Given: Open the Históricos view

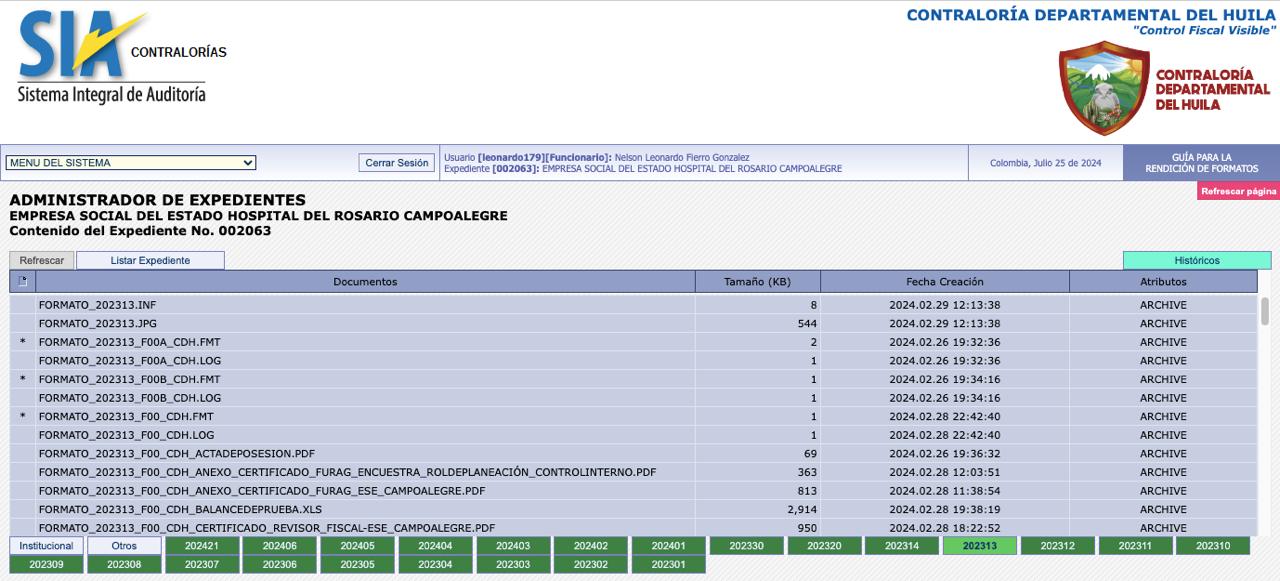Looking at the screenshot, I should point(1197,260).
